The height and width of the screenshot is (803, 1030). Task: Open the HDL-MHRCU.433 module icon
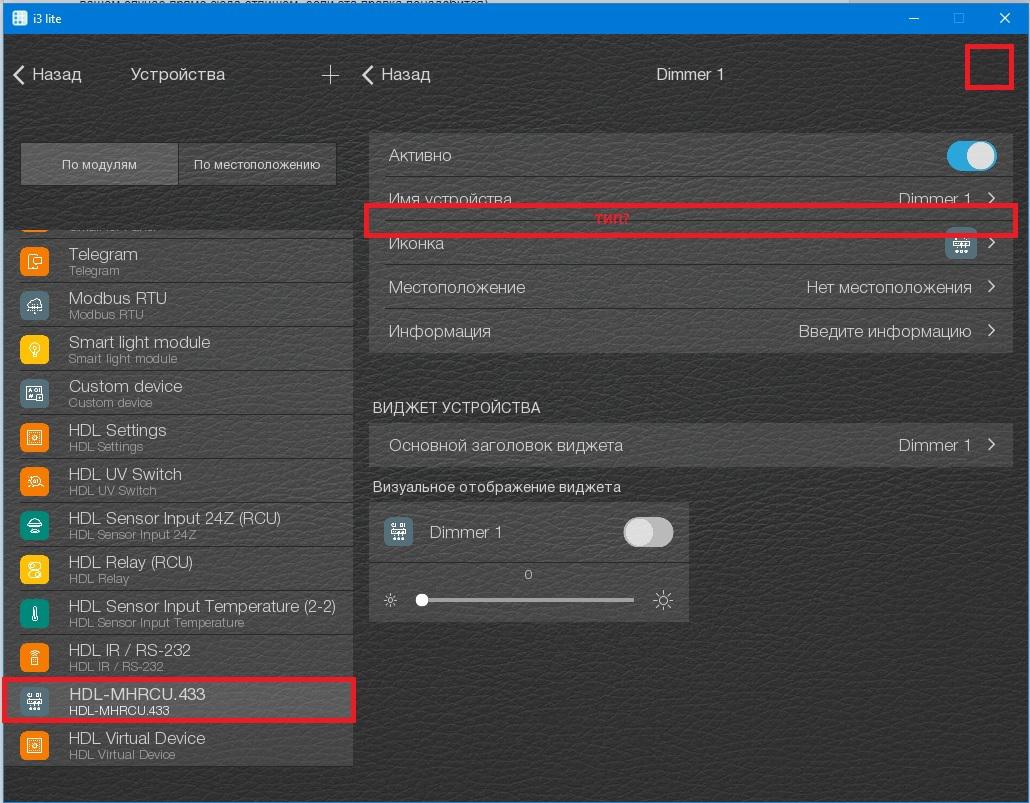point(35,702)
